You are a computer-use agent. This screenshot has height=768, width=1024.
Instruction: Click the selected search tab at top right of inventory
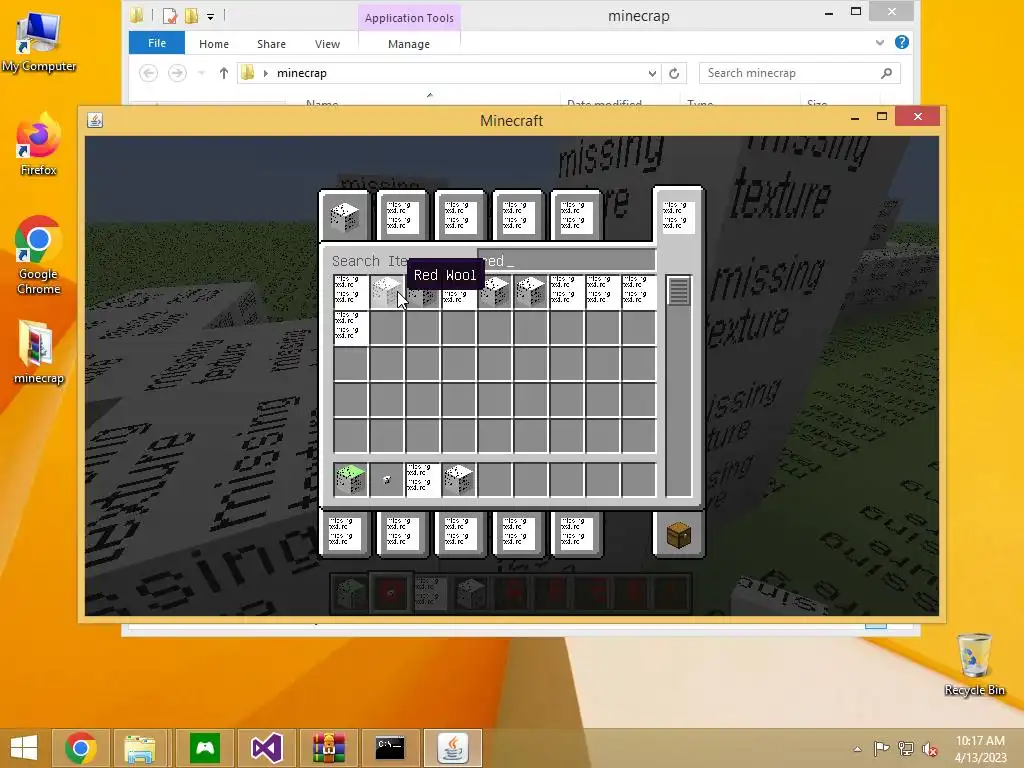[679, 216]
